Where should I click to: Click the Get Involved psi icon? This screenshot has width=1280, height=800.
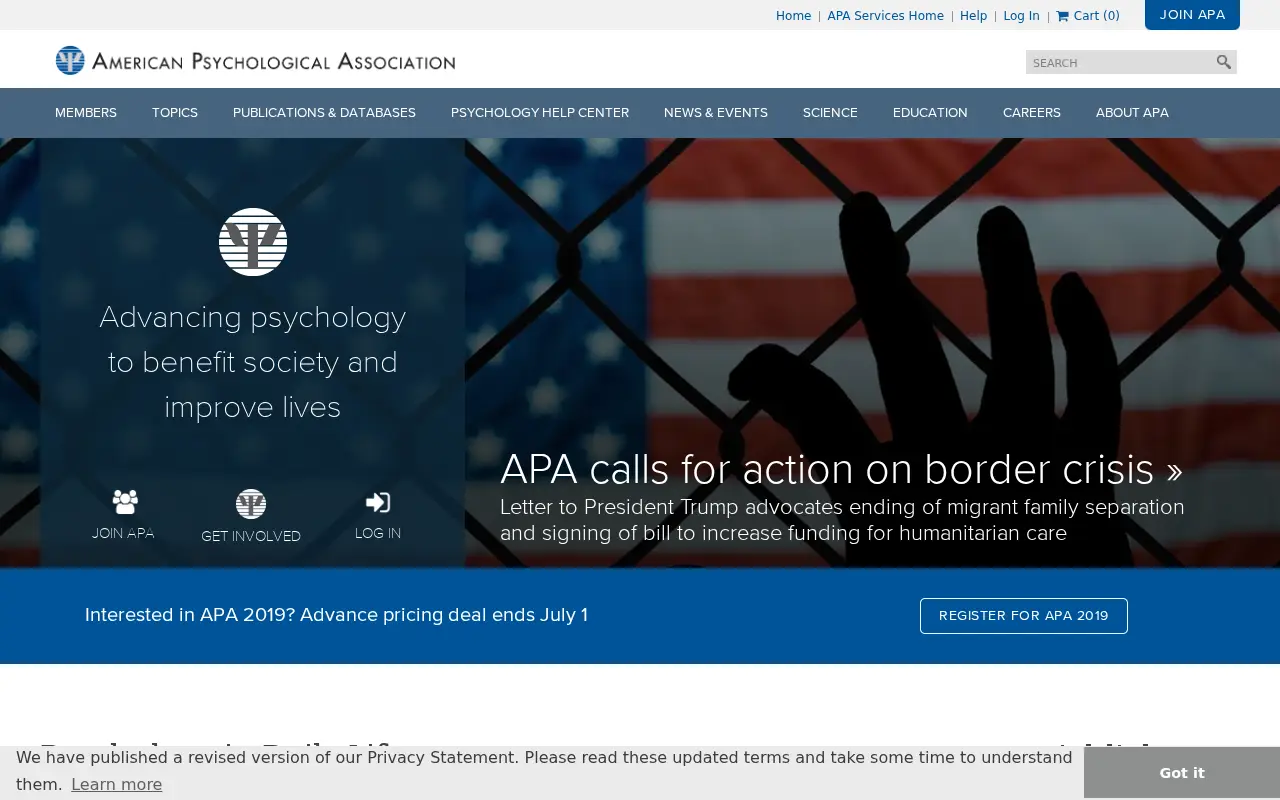251,504
